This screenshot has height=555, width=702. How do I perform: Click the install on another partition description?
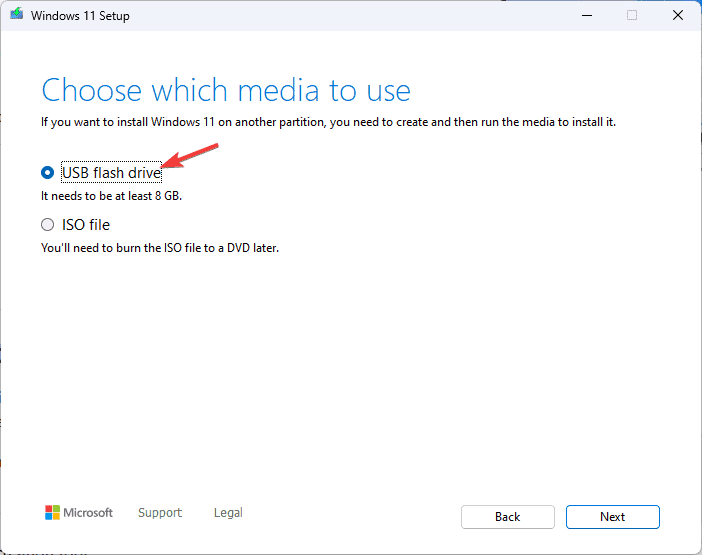[x=329, y=122]
